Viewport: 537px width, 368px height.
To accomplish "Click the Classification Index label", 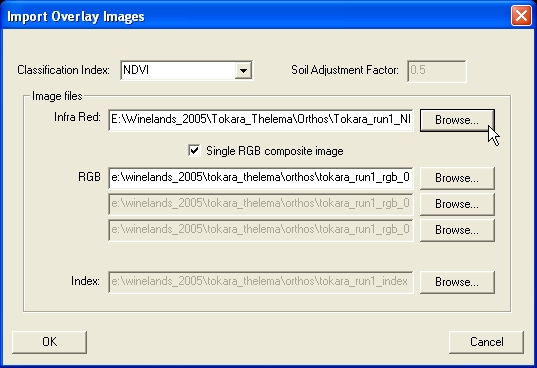I will click(63, 70).
